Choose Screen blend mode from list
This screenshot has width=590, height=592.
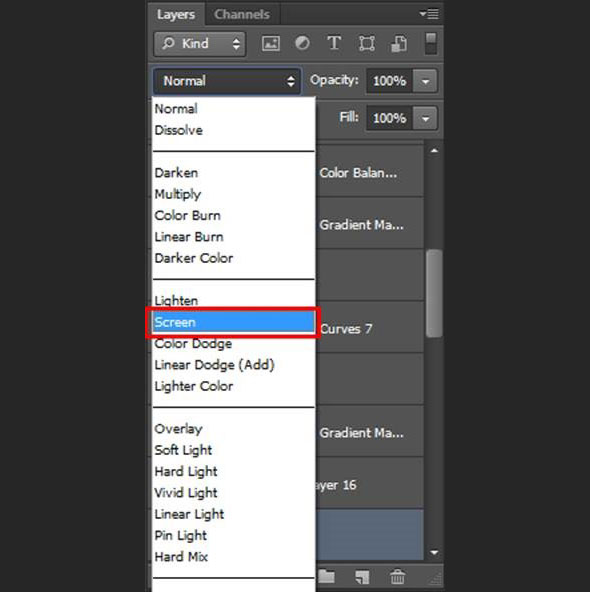pyautogui.click(x=233, y=322)
